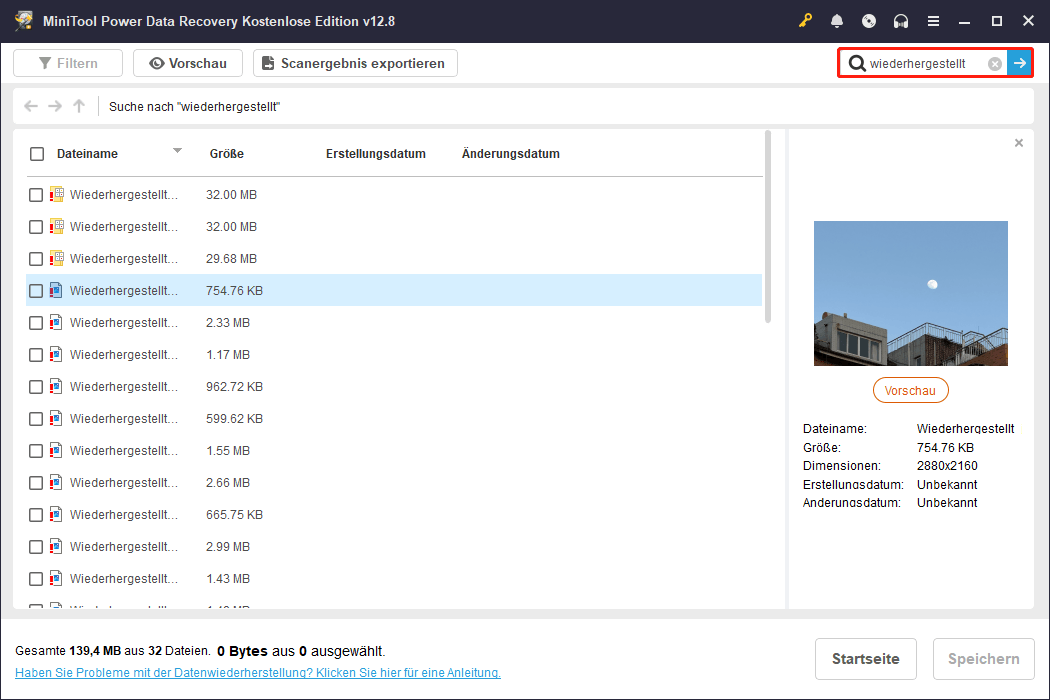Check the first Wiederhergestellt file checkbox

(x=37, y=194)
